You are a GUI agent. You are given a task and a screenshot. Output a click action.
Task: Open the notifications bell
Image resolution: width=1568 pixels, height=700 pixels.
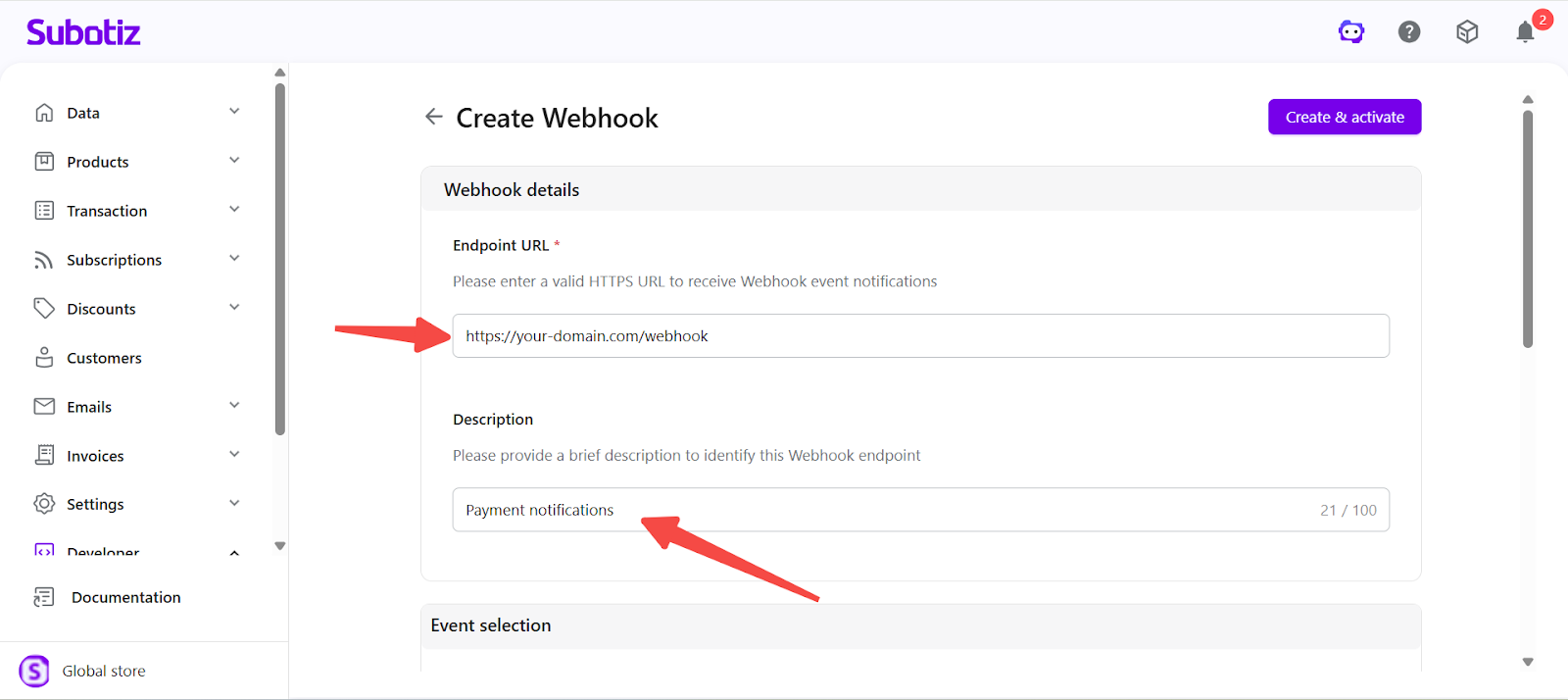1525,32
